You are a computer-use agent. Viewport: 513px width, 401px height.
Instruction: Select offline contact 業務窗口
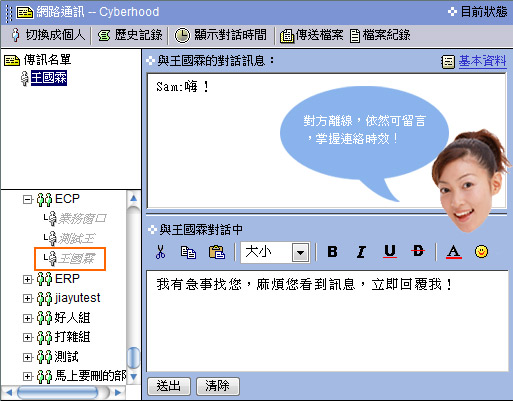(x=82, y=219)
